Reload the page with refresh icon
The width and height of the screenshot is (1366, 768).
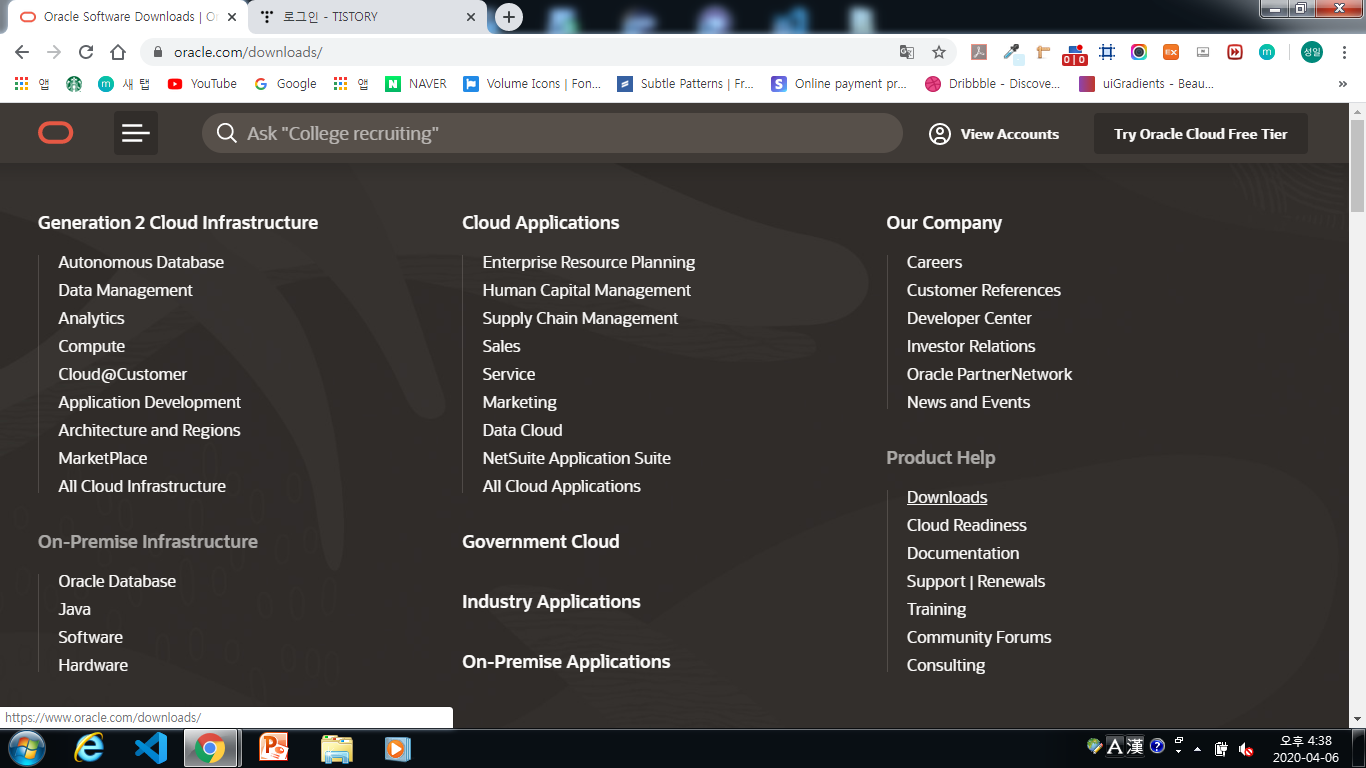pyautogui.click(x=86, y=52)
